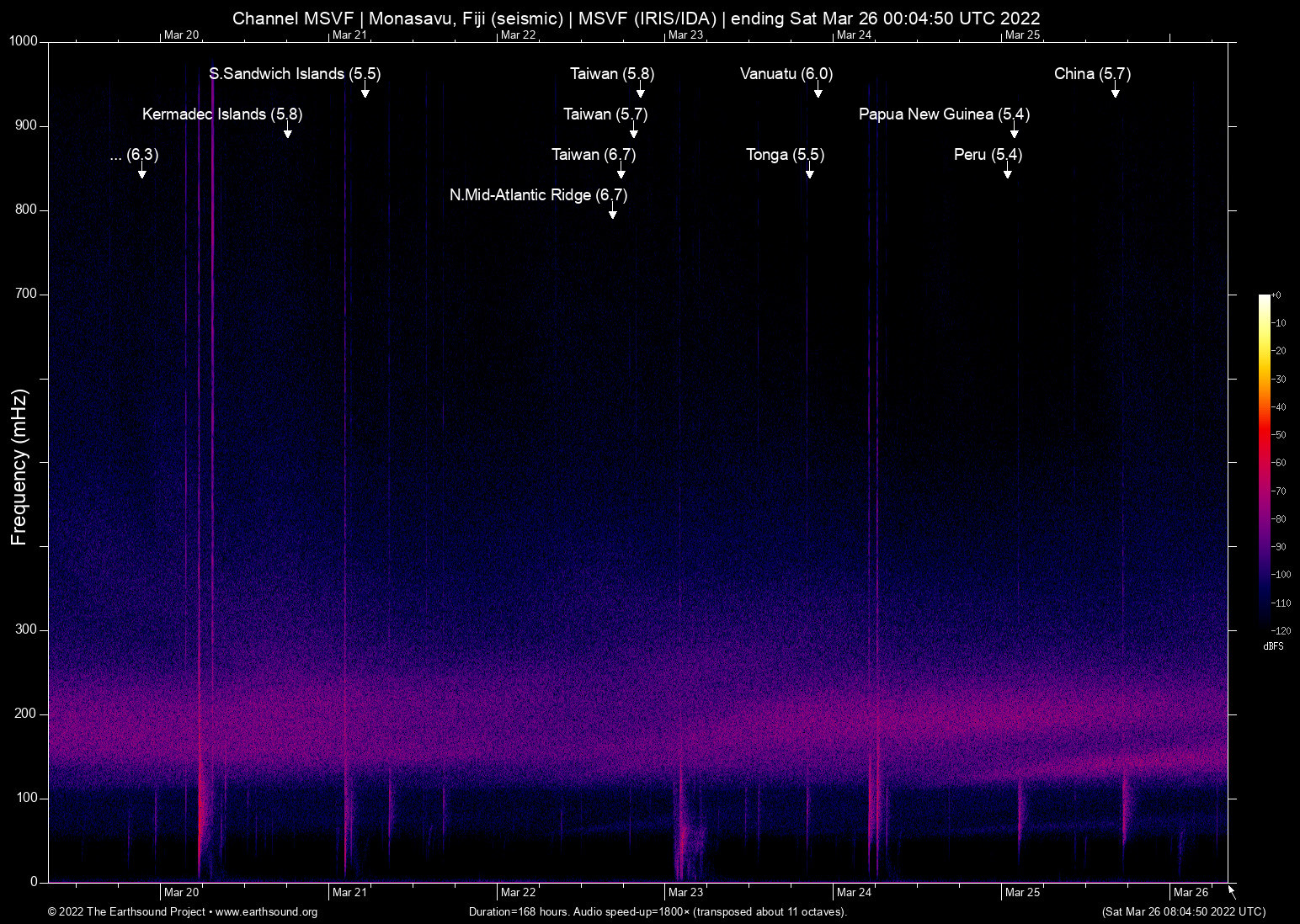Image resolution: width=1300 pixels, height=924 pixels.
Task: Click the 'Frequency (mHz)' axis title
Action: click(19, 467)
